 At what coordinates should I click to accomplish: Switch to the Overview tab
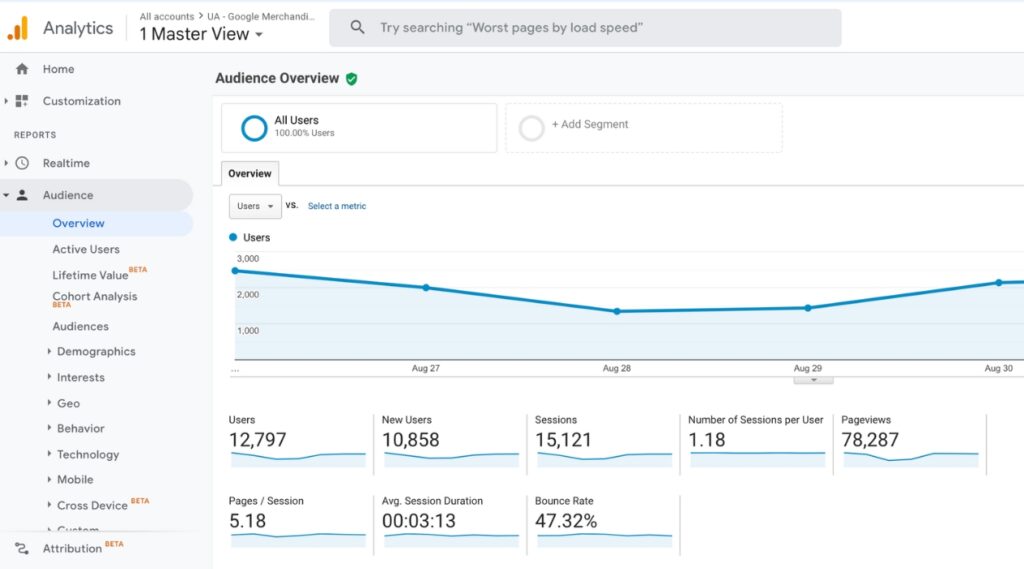pyautogui.click(x=250, y=174)
